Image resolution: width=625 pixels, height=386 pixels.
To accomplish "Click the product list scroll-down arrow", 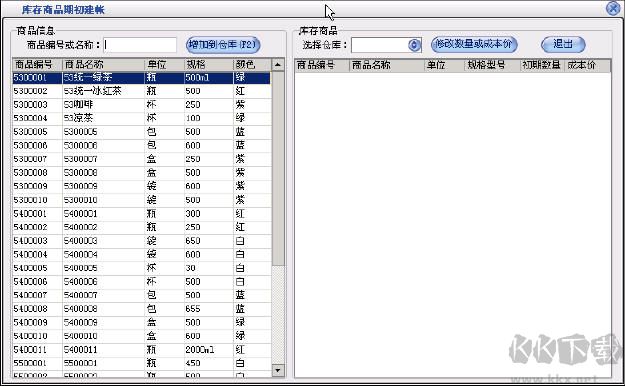I will point(278,370).
